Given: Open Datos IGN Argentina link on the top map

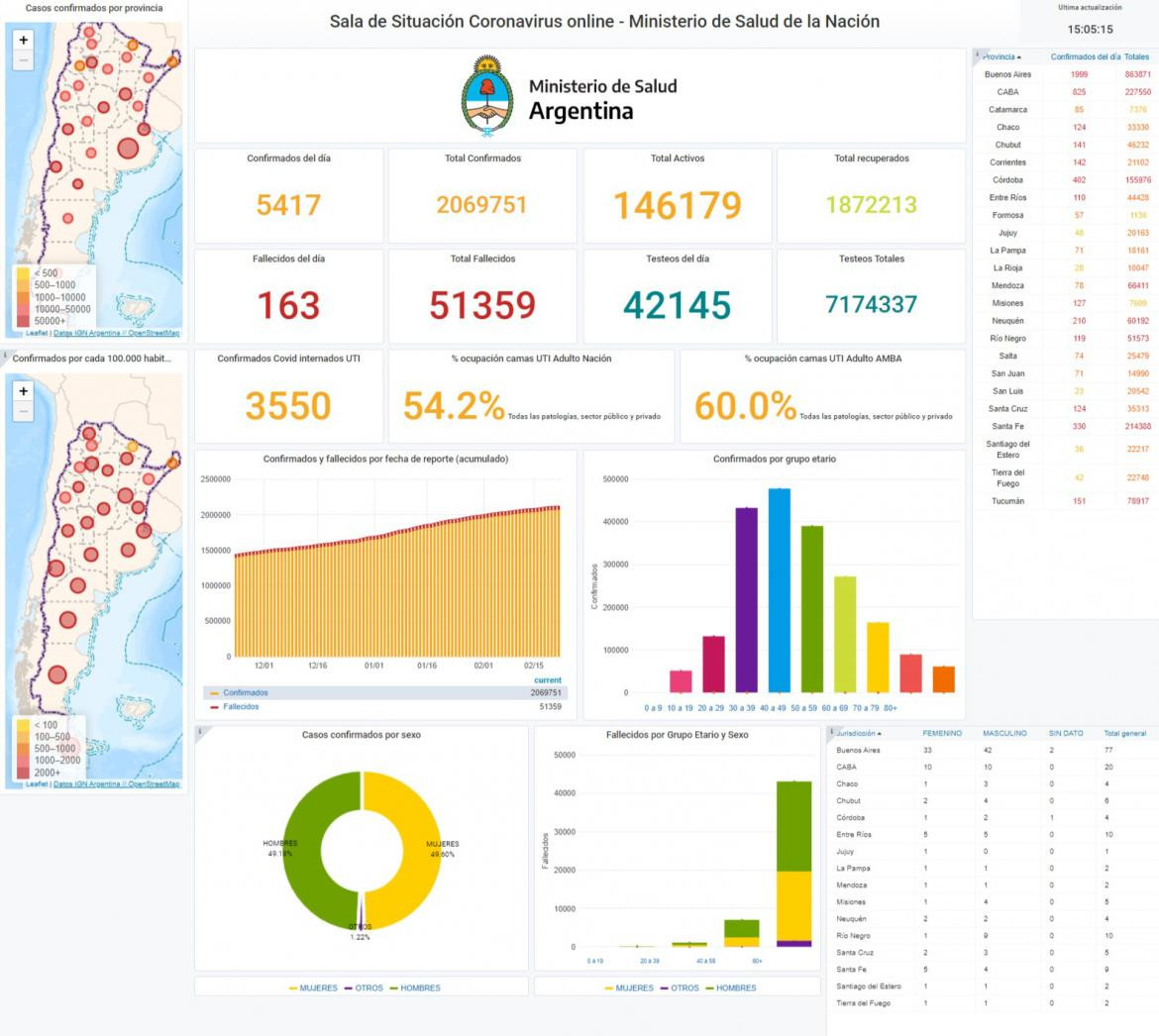Looking at the screenshot, I should [x=86, y=333].
